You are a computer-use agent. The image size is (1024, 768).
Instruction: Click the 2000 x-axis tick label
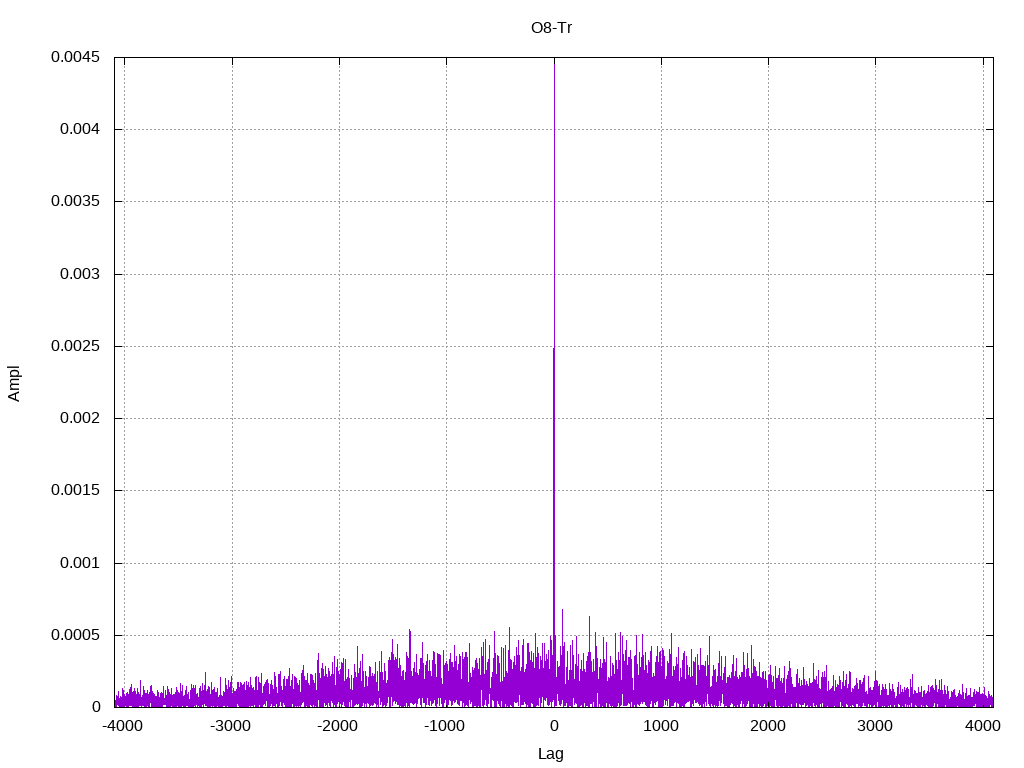pos(768,726)
